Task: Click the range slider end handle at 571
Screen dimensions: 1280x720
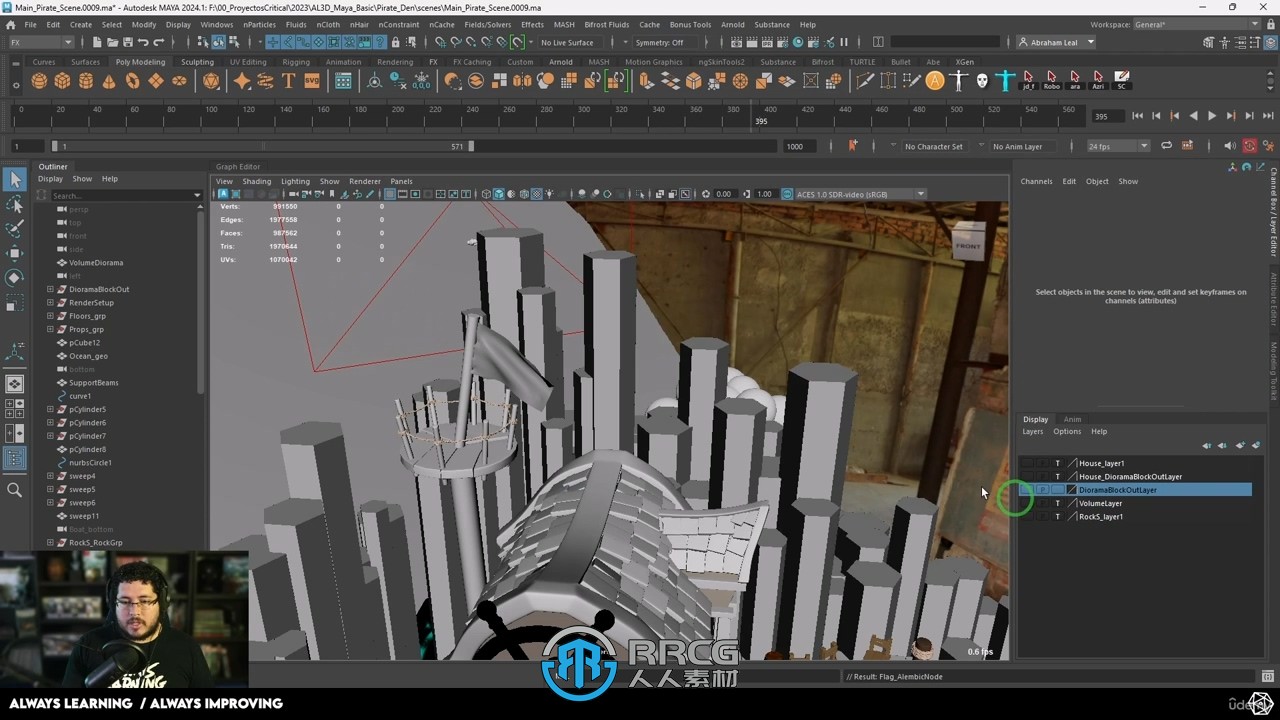Action: tap(471, 146)
